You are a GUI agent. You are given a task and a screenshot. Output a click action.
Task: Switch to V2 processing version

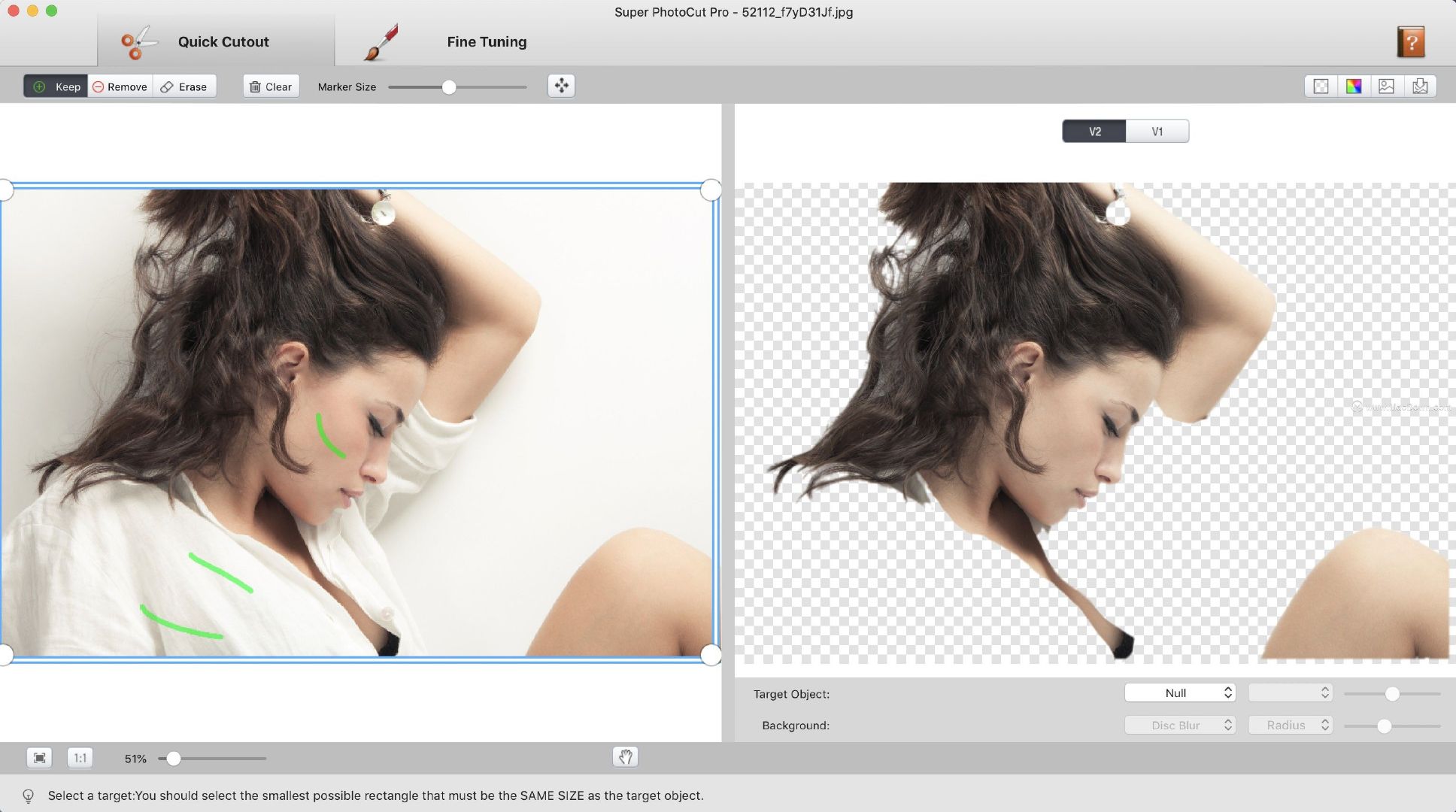pyautogui.click(x=1094, y=131)
